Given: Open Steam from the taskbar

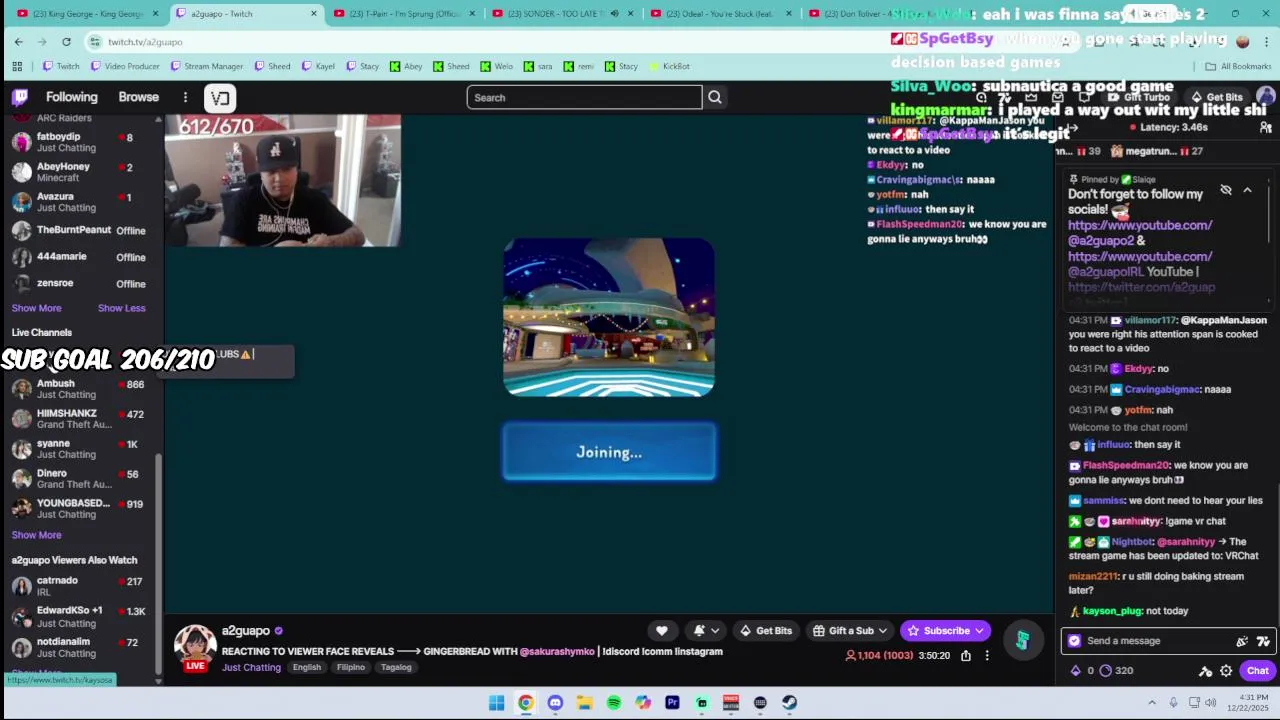Looking at the screenshot, I should [789, 703].
